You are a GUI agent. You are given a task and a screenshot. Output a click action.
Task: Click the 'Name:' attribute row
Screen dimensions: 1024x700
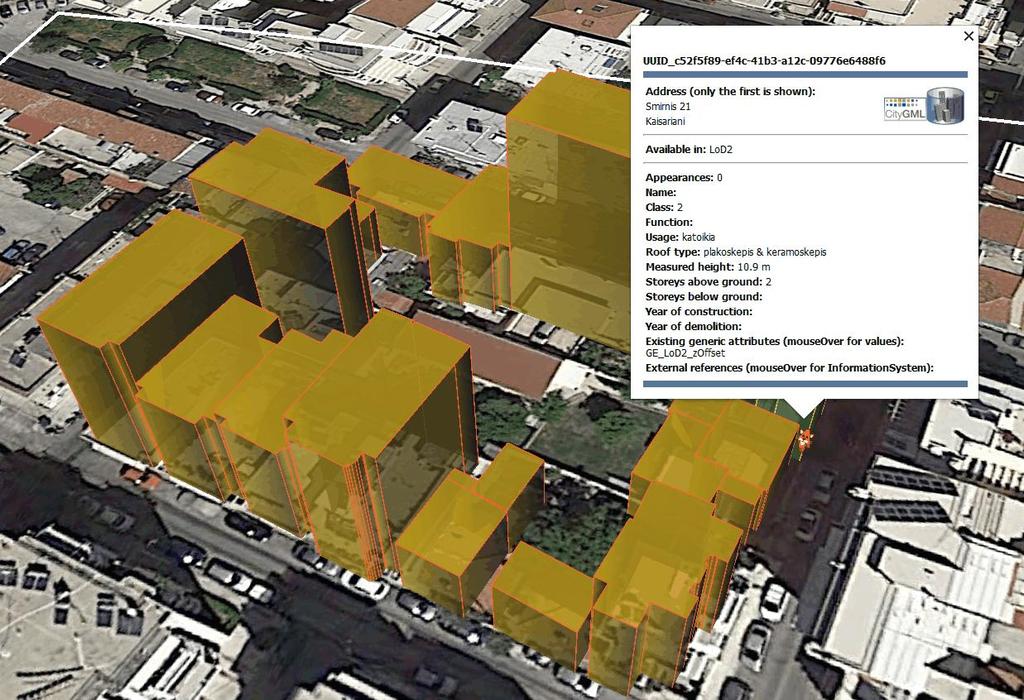click(661, 193)
